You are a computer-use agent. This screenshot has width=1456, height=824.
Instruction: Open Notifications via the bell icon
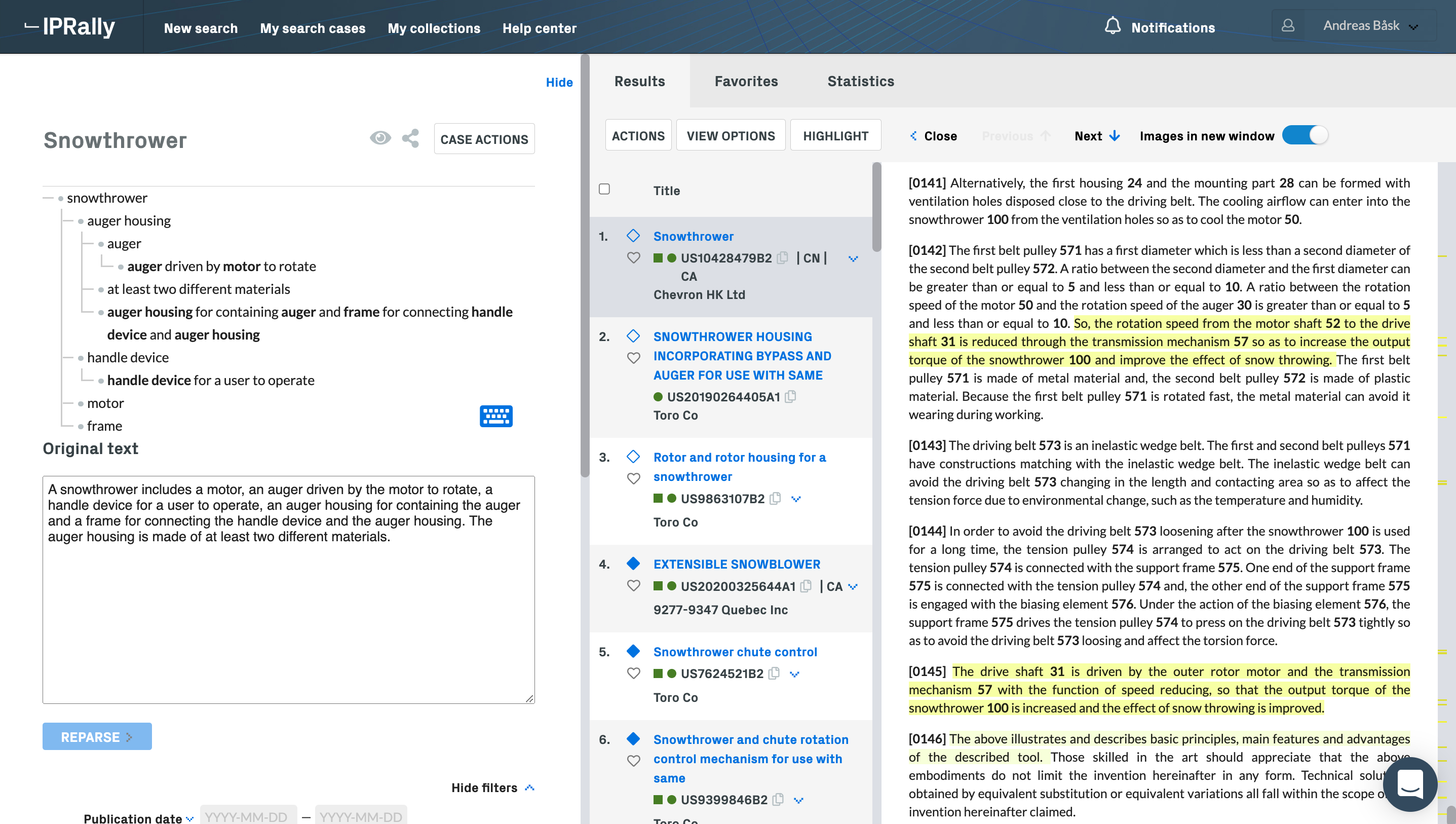[1113, 26]
